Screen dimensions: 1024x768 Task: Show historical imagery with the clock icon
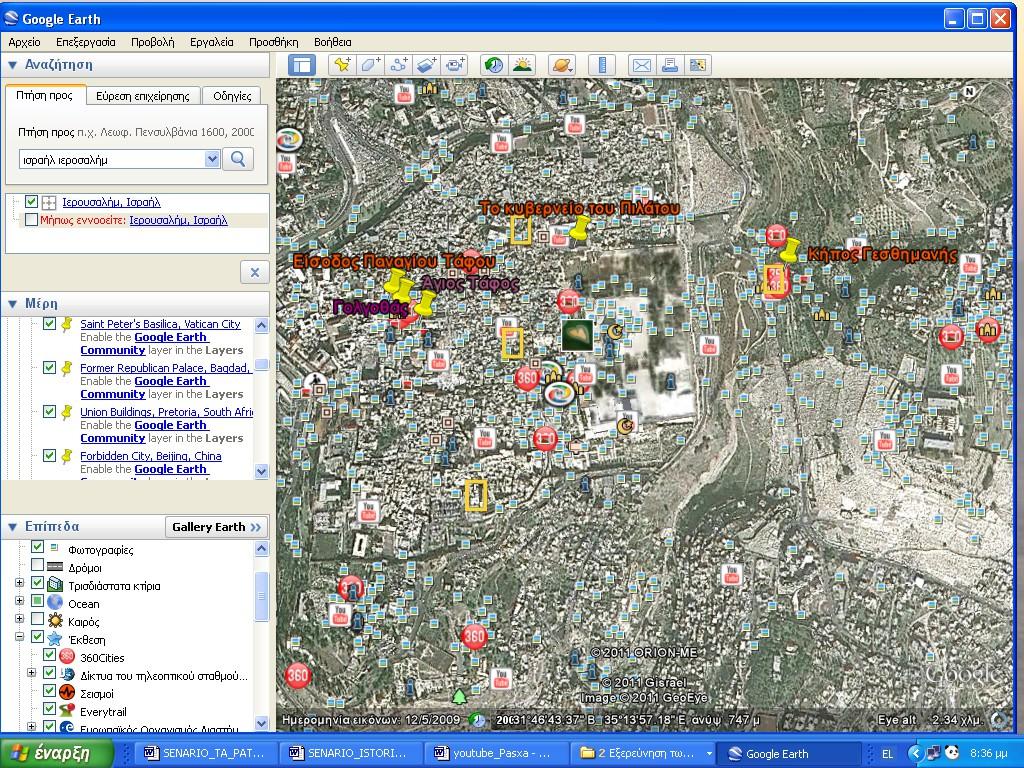pyautogui.click(x=494, y=65)
